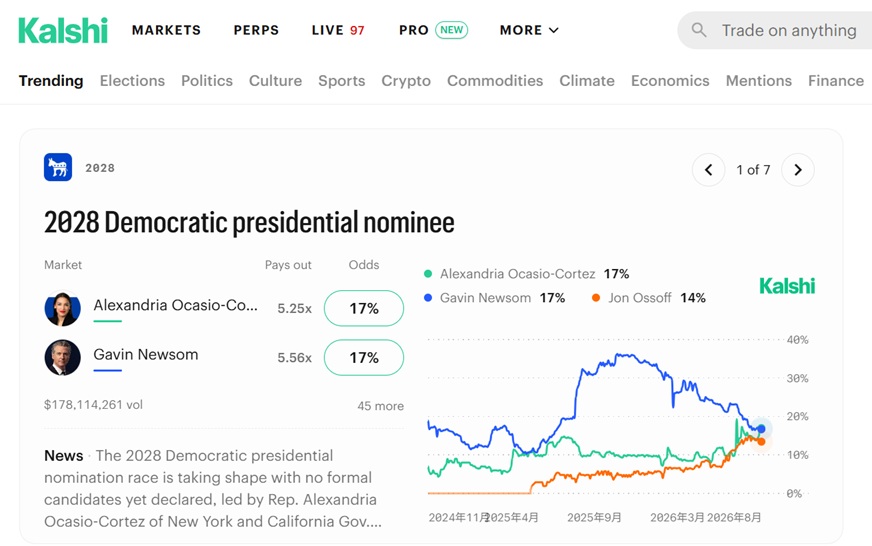The width and height of the screenshot is (872, 546).
Task: Show the 45 more candidates
Action: point(380,406)
